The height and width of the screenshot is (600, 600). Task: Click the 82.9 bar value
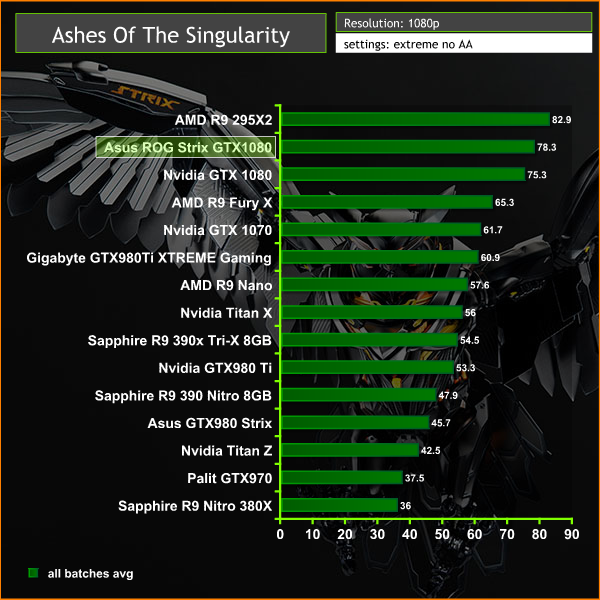[x=561, y=120]
